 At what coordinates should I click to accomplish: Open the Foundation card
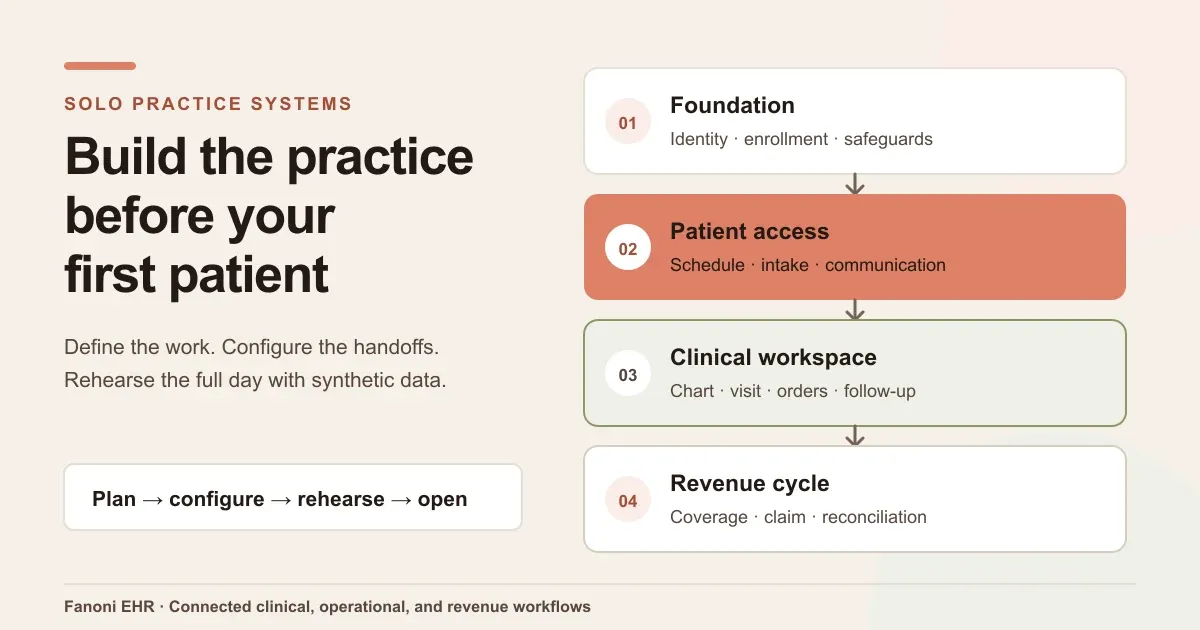[855, 121]
